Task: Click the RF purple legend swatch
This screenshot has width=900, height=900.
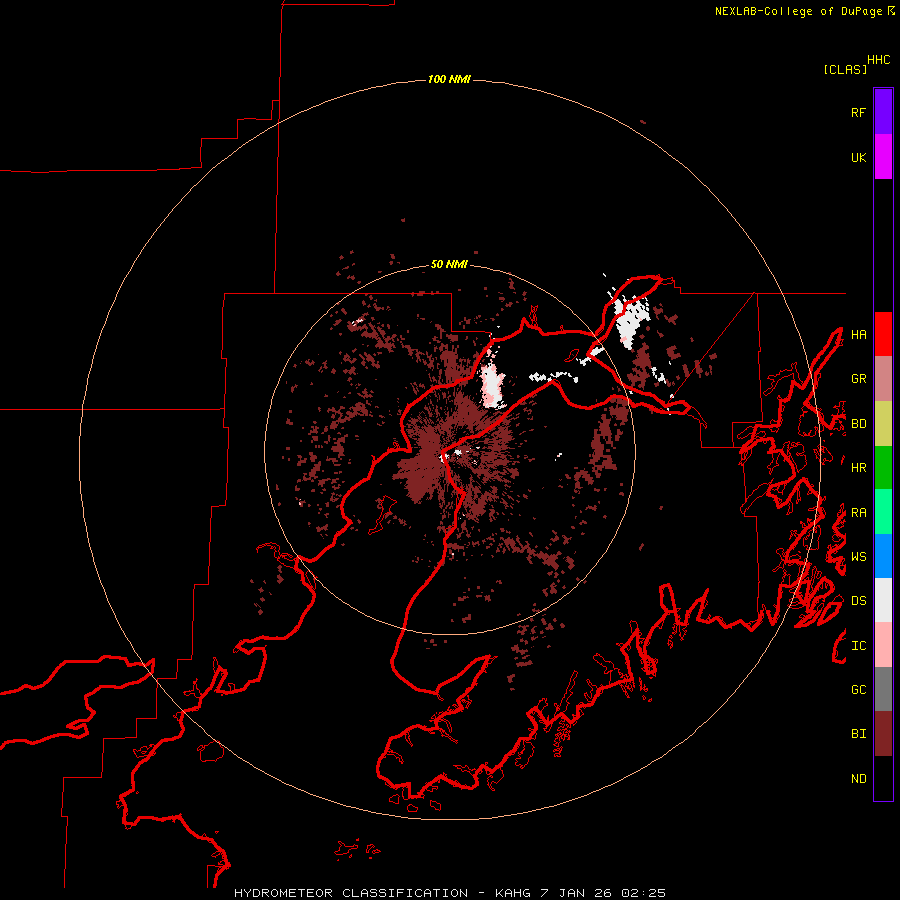Action: 883,112
